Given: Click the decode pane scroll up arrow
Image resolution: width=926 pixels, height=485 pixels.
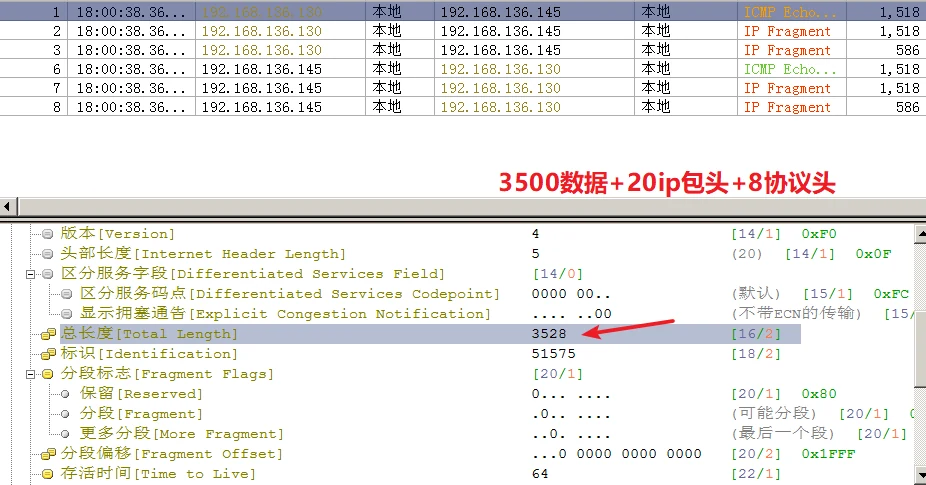Looking at the screenshot, I should pos(920,234).
